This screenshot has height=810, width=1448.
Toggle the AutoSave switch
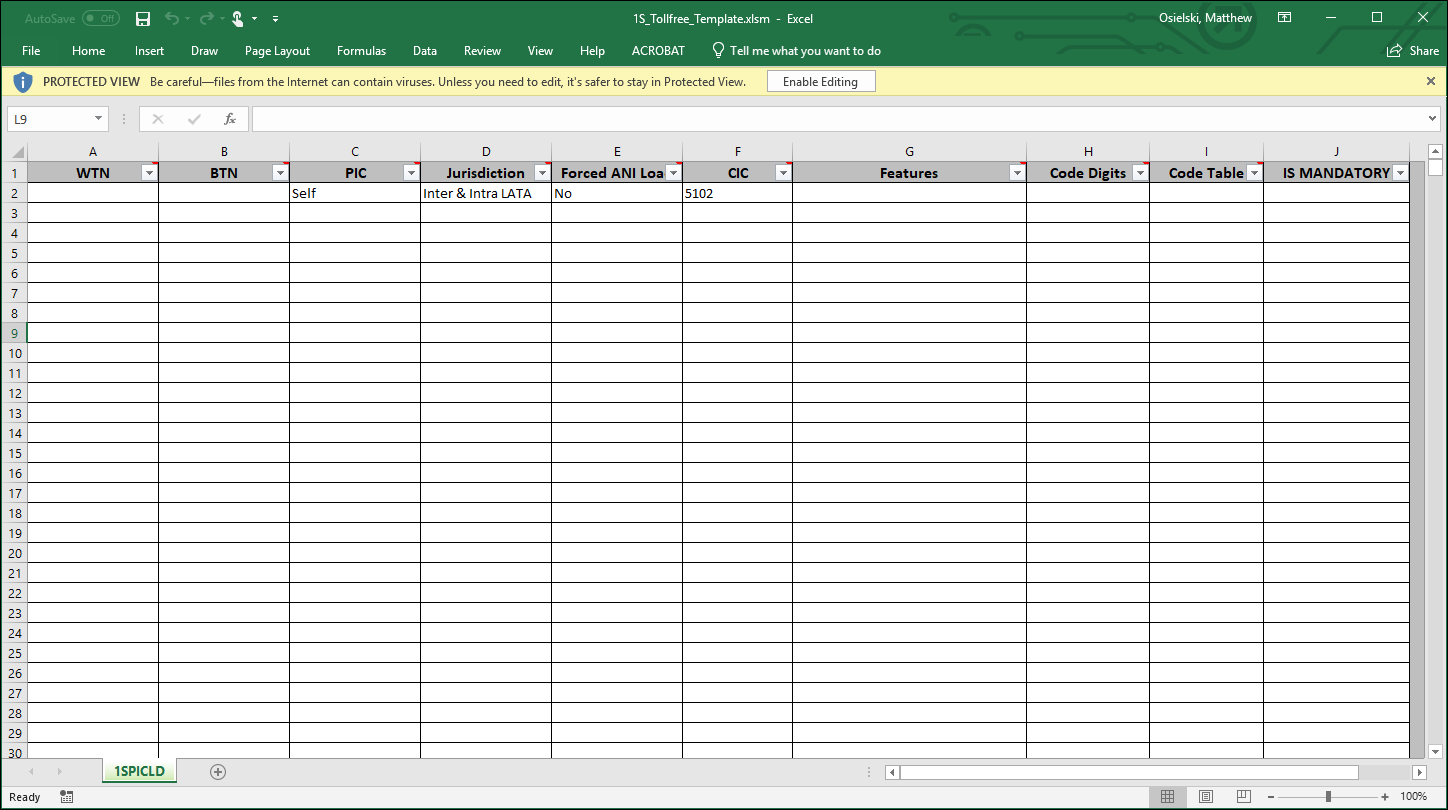coord(100,19)
